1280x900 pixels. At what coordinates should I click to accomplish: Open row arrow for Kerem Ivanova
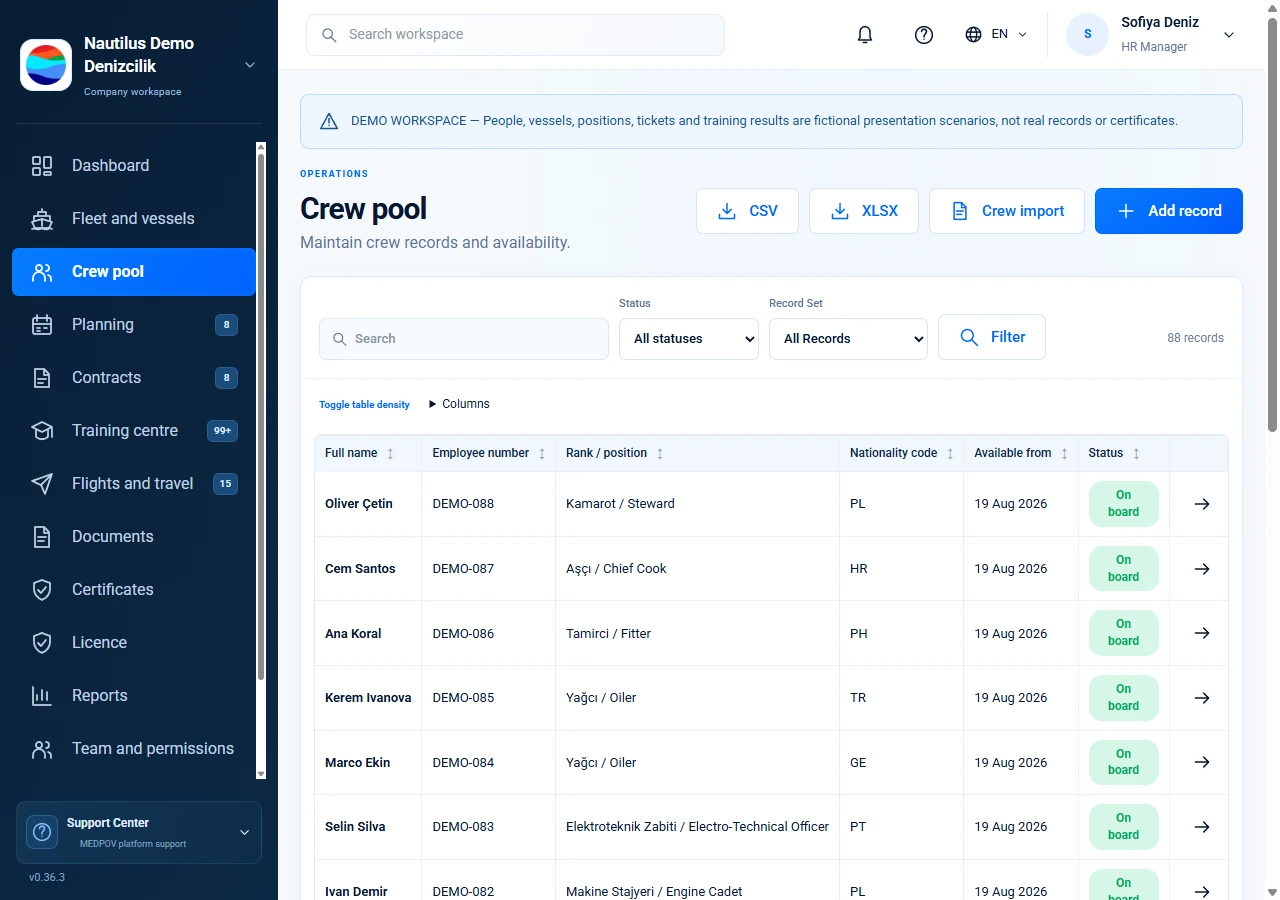coord(1202,698)
